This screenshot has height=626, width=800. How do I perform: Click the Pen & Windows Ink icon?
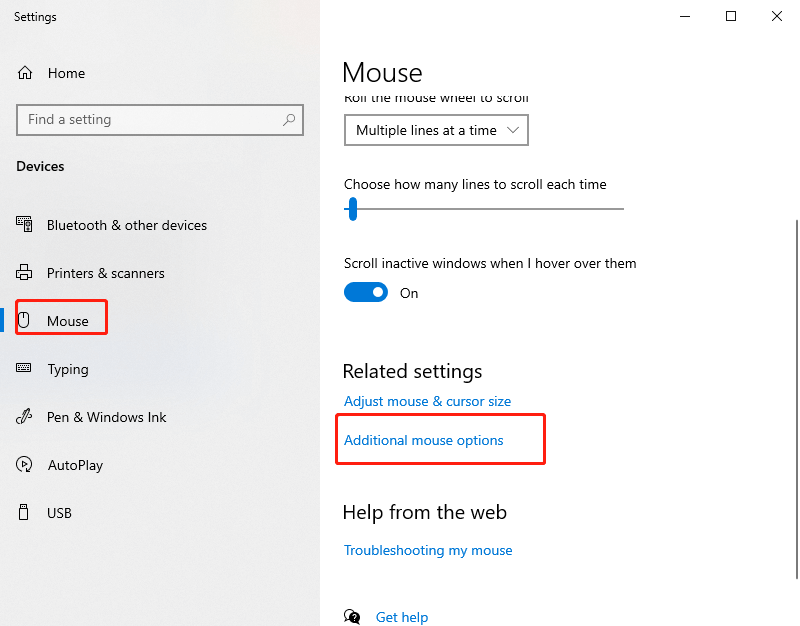coord(25,417)
